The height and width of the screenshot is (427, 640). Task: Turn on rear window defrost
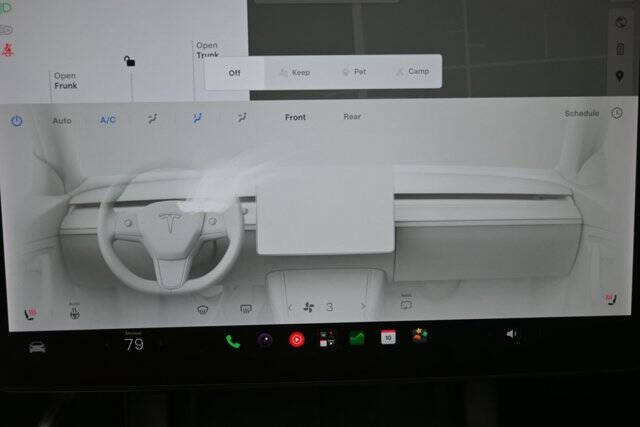pyautogui.click(x=246, y=309)
